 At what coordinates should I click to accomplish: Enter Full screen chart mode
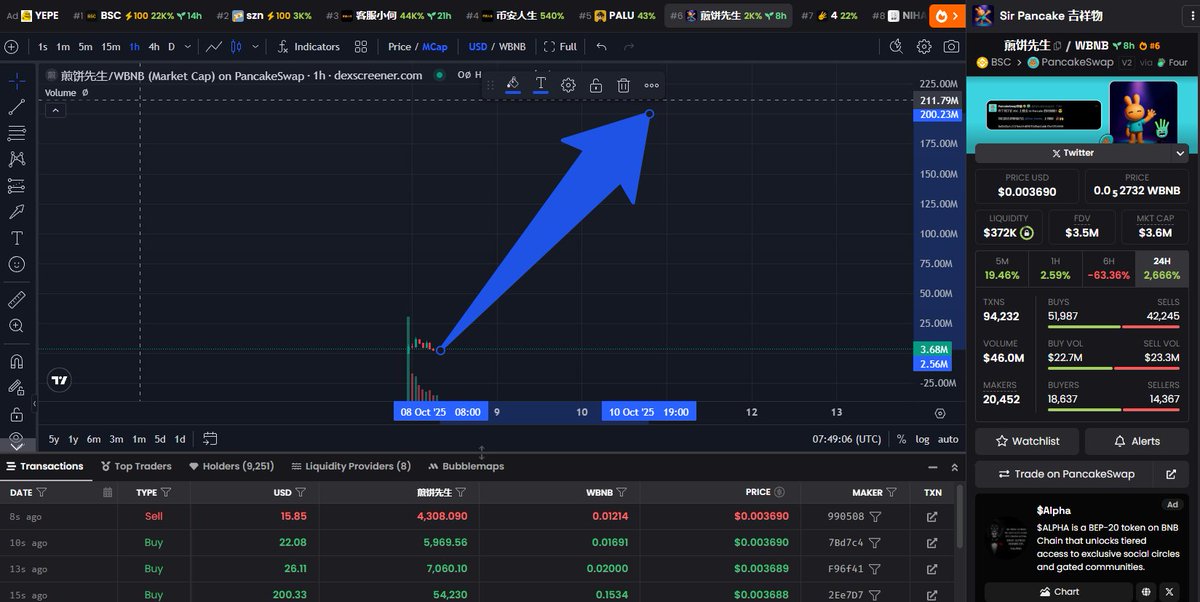click(x=560, y=47)
